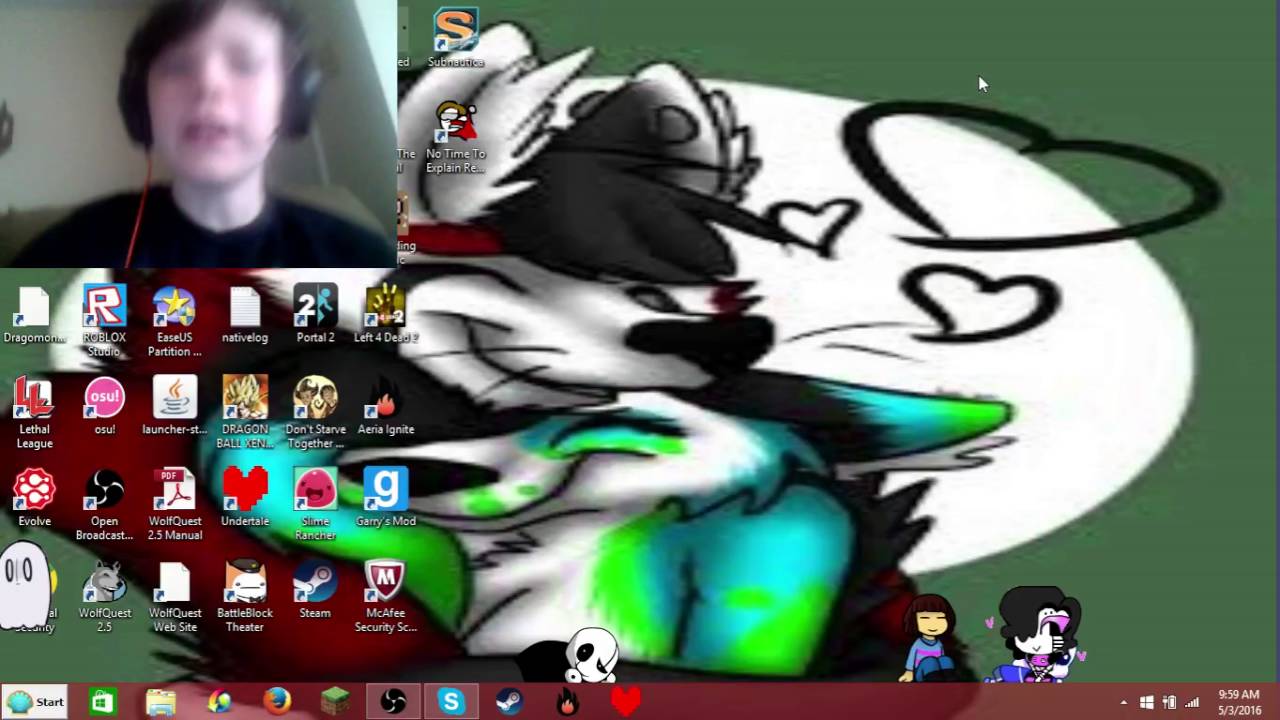
Task: Open Aeria Ignite desktop icon
Action: click(x=385, y=406)
